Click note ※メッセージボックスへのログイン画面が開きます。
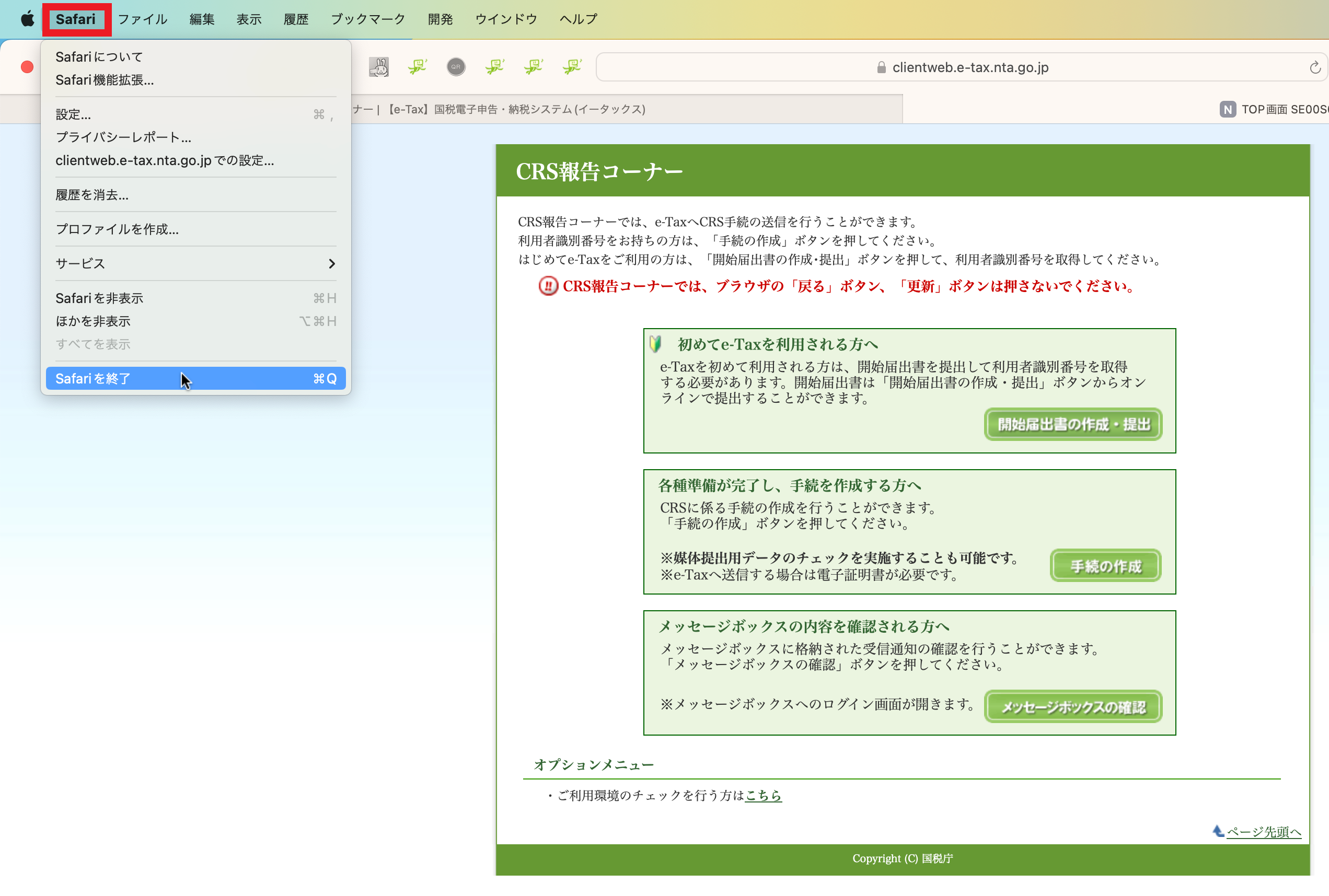This screenshot has height=896, width=1329. [x=818, y=704]
